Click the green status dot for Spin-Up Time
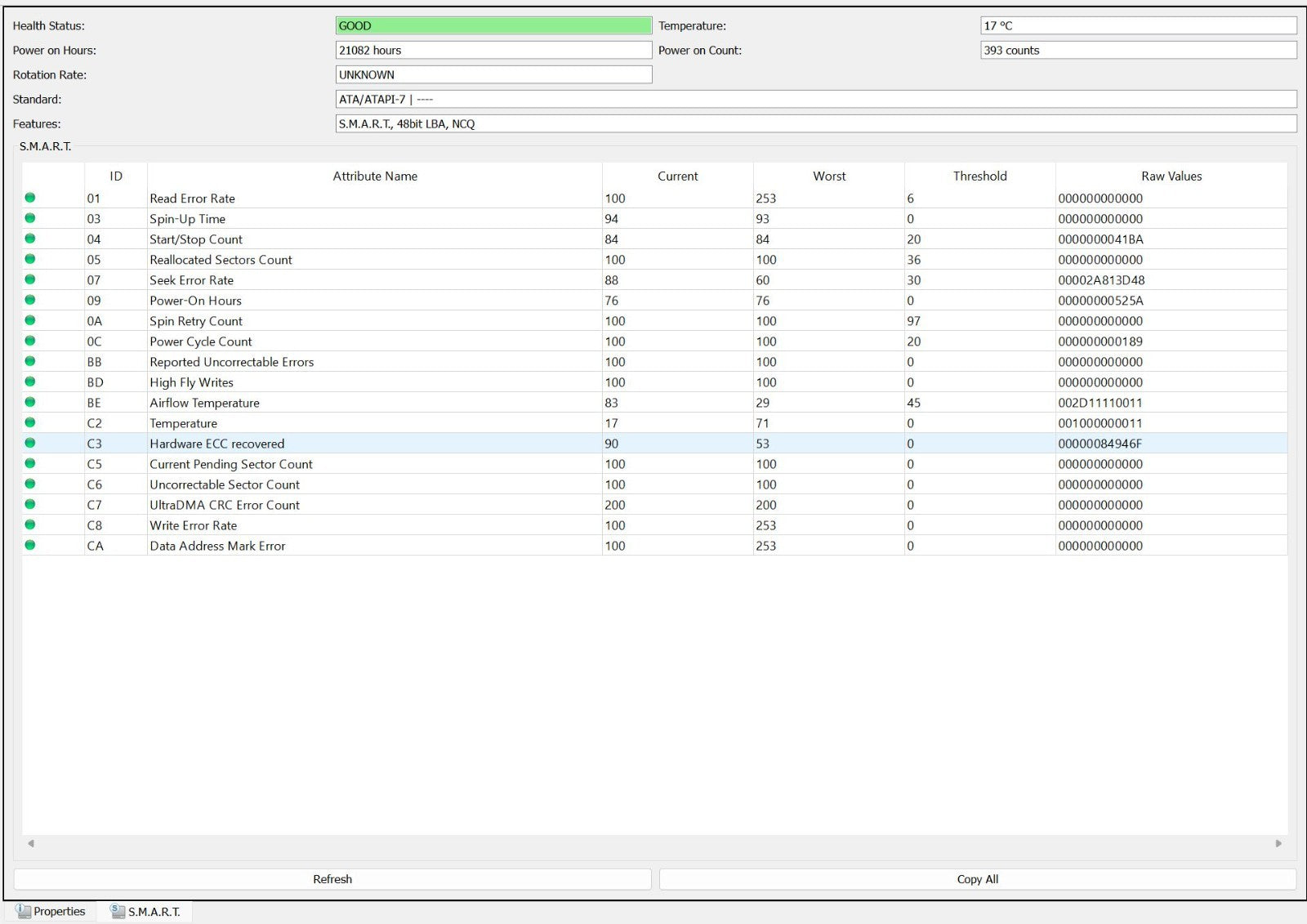Image resolution: width=1307 pixels, height=924 pixels. (30, 218)
